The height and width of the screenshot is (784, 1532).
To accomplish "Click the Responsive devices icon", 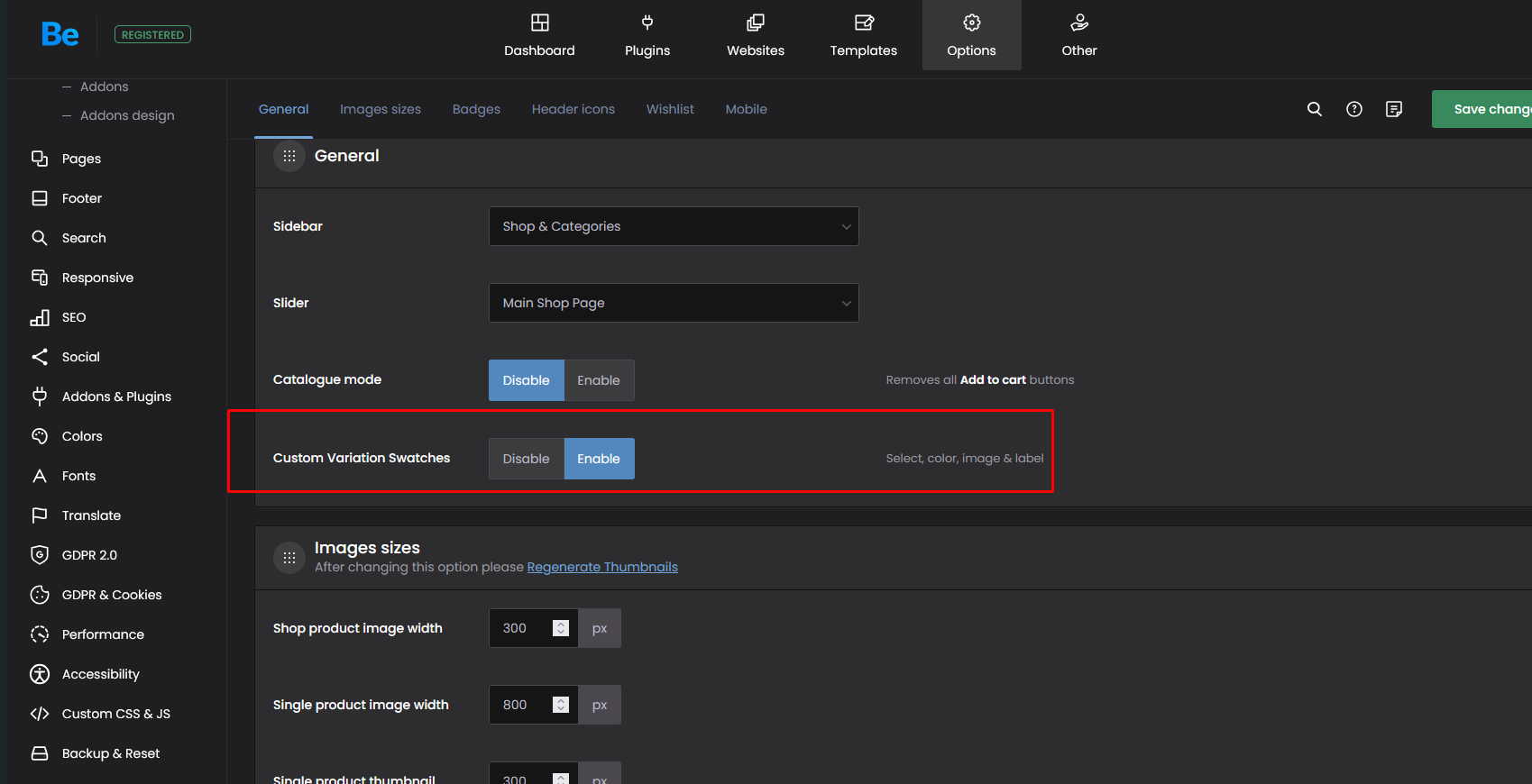I will tap(40, 278).
